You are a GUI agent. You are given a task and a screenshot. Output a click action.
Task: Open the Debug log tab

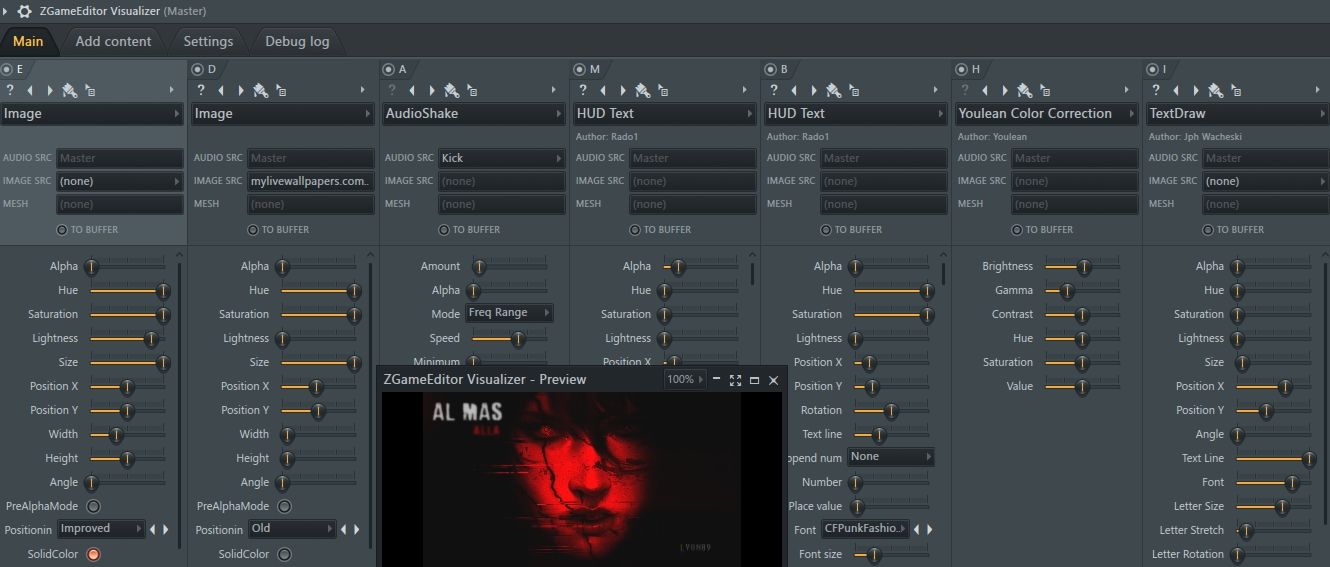pos(297,41)
